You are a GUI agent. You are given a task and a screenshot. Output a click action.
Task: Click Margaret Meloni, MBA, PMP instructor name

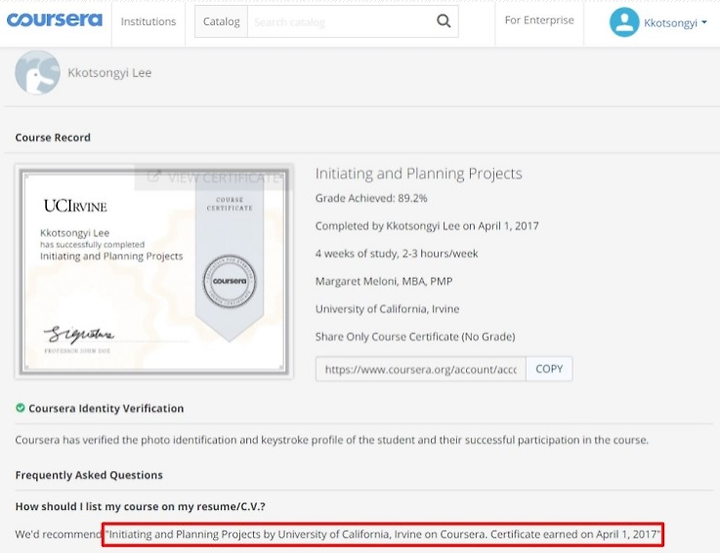click(x=383, y=281)
